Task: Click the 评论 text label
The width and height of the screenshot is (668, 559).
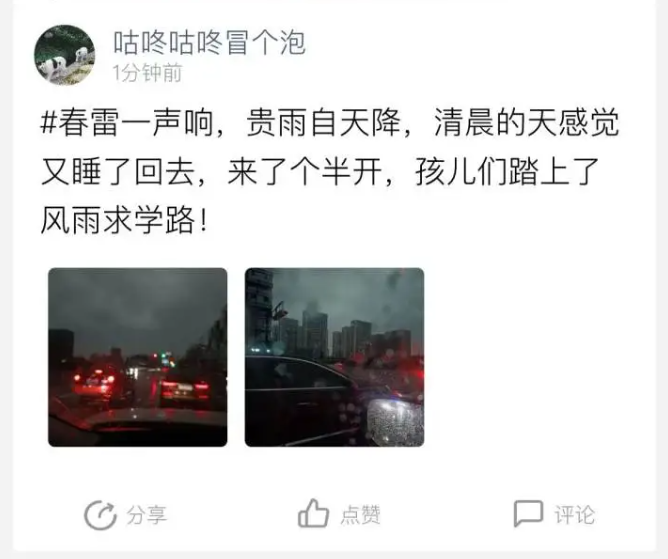Action: (574, 515)
